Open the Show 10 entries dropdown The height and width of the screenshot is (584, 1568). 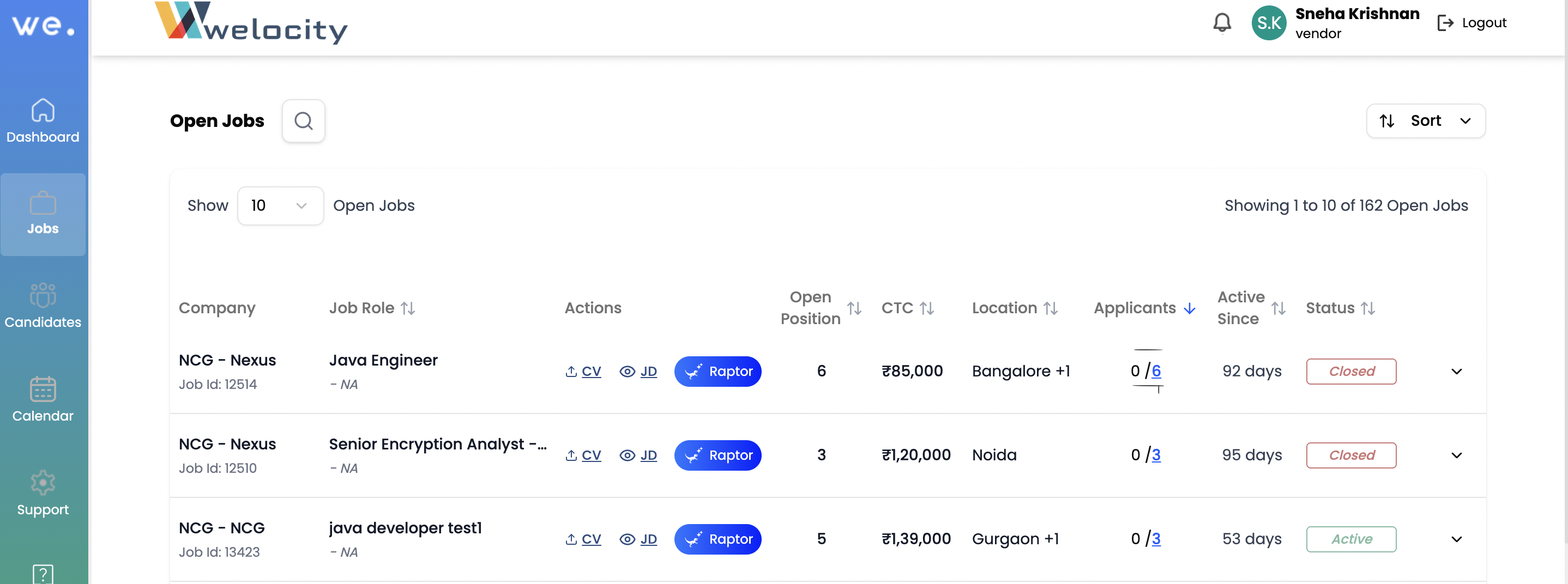[280, 205]
